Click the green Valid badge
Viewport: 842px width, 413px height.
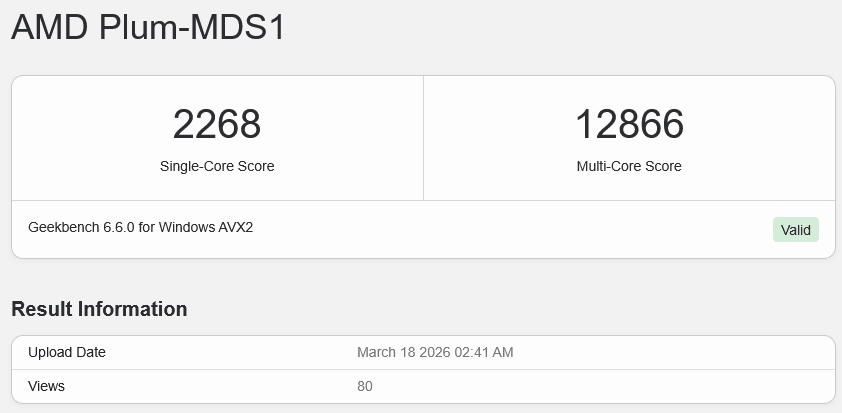[x=795, y=230]
